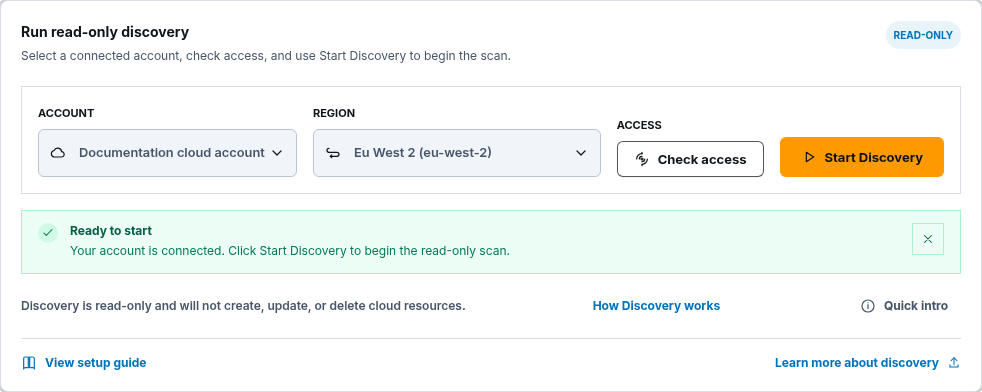Open the View setup guide link
The width and height of the screenshot is (982, 392).
(84, 363)
